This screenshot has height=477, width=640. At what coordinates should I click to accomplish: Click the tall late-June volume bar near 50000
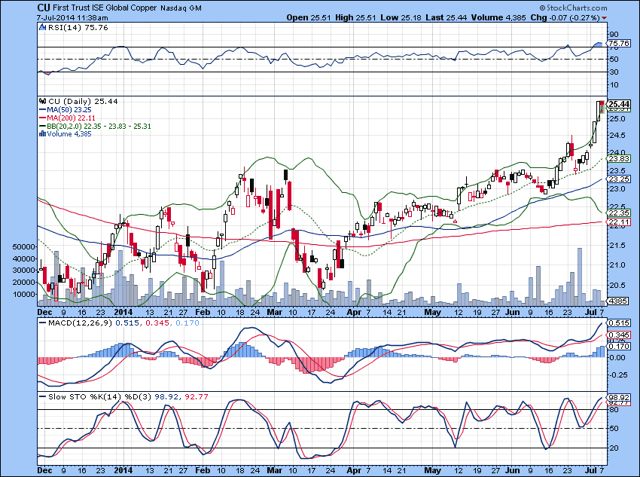[x=579, y=277]
